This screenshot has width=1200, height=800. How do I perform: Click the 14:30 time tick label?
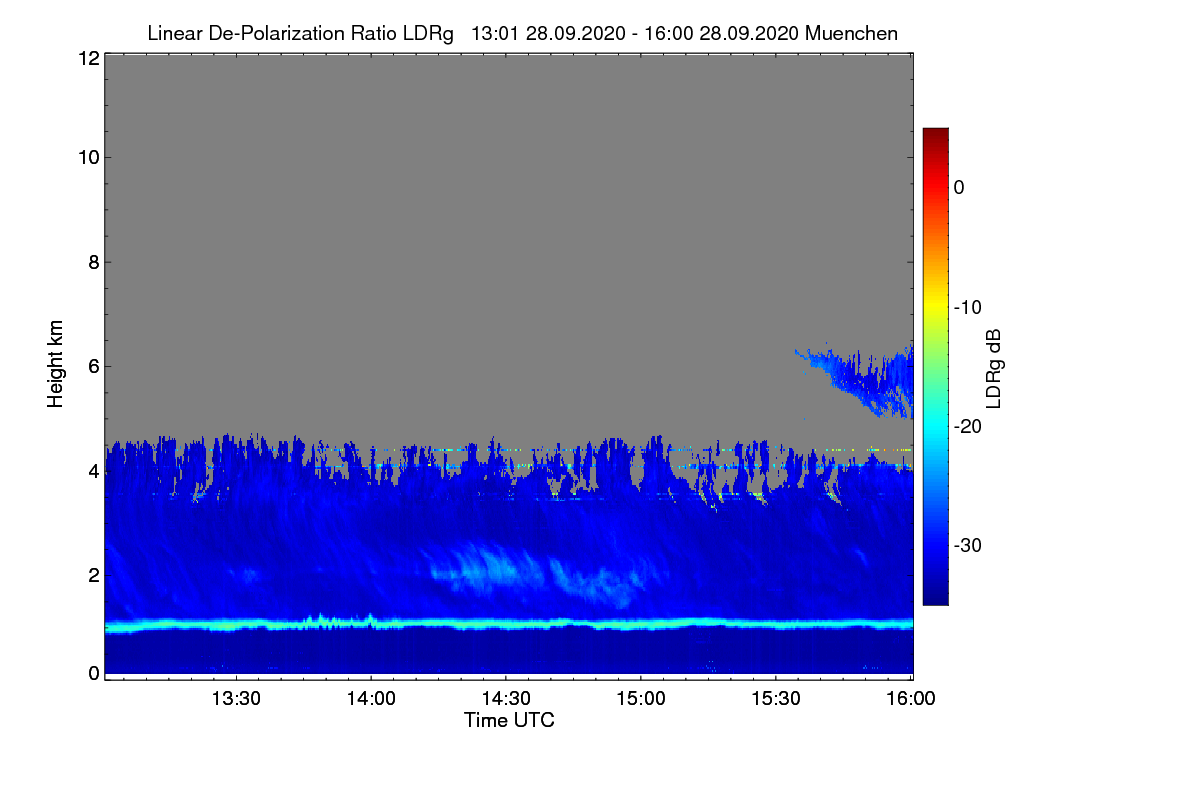(506, 700)
